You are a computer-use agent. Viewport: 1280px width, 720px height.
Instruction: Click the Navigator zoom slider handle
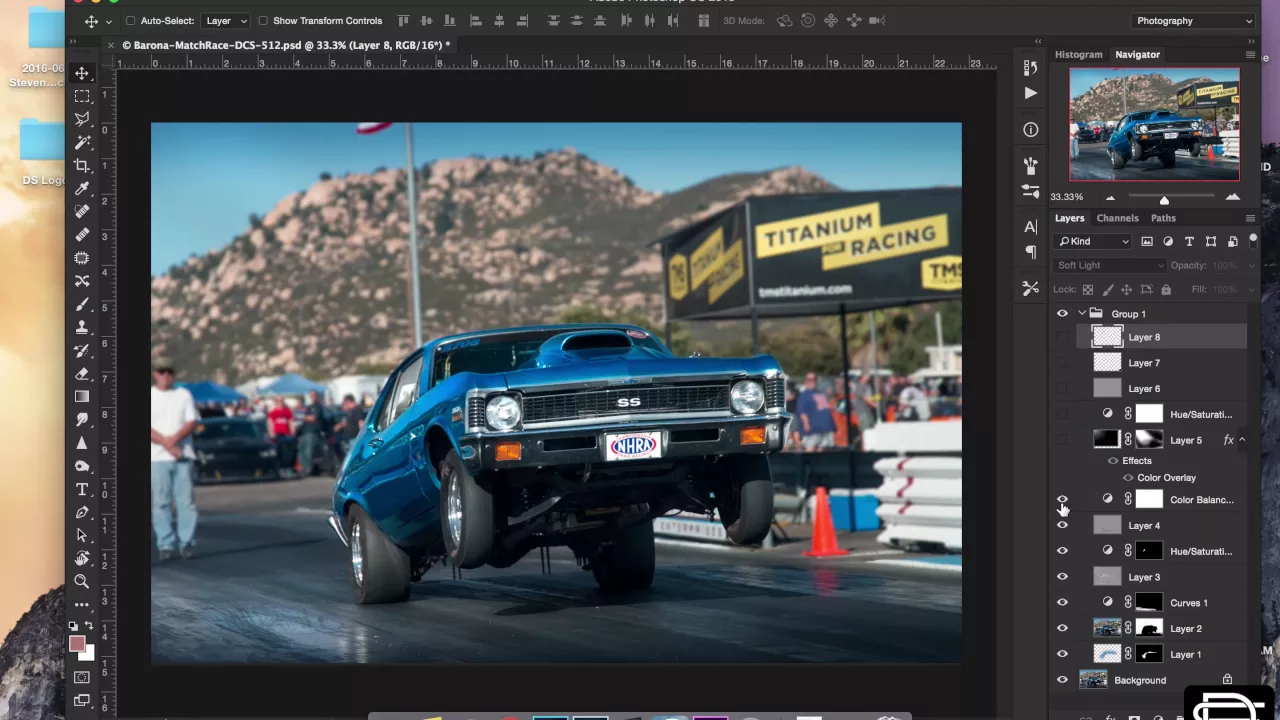point(1164,199)
